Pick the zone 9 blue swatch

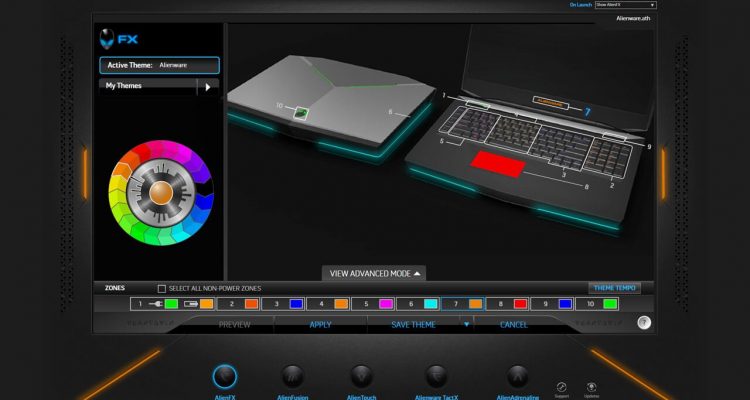565,304
